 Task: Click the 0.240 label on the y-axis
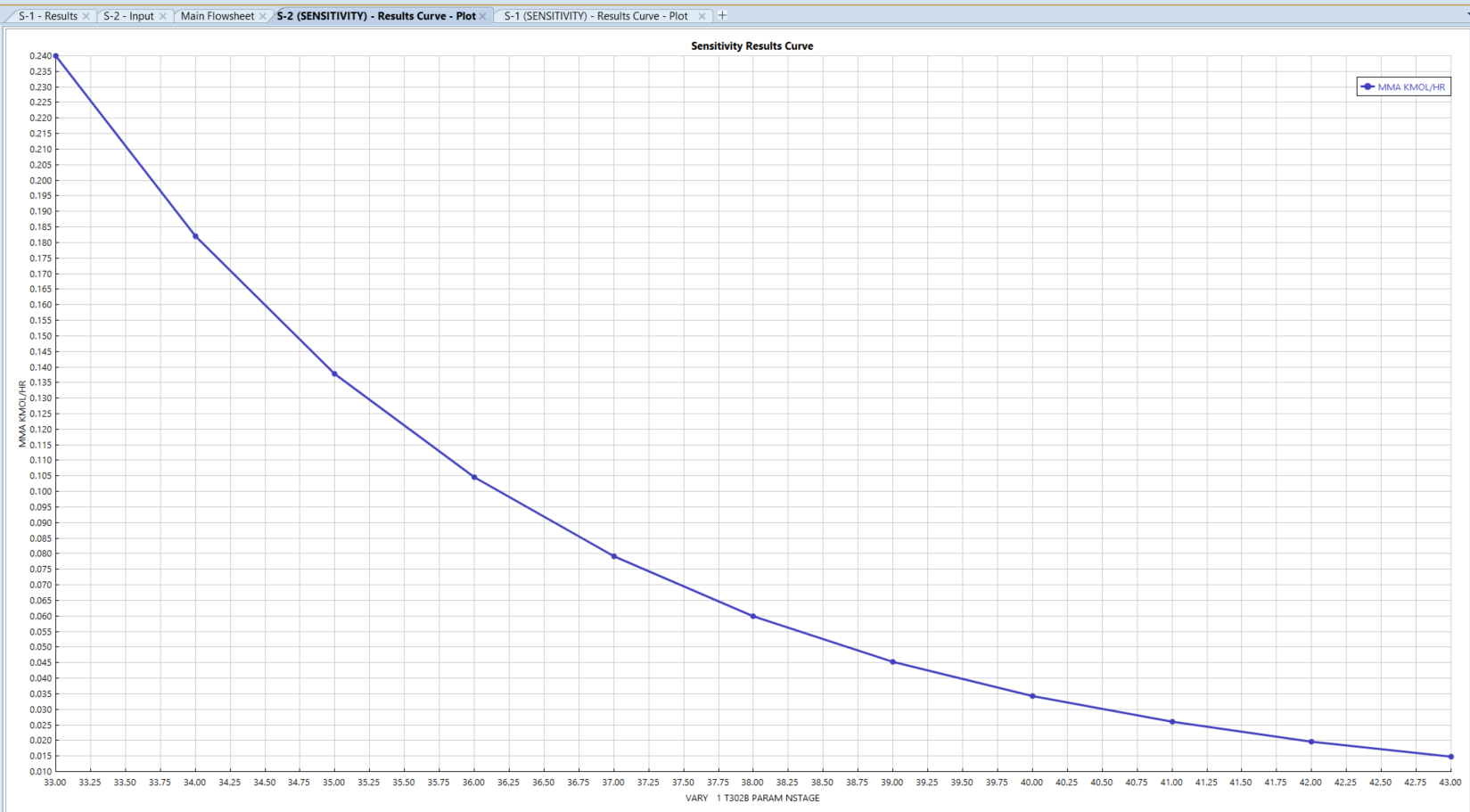(41, 55)
